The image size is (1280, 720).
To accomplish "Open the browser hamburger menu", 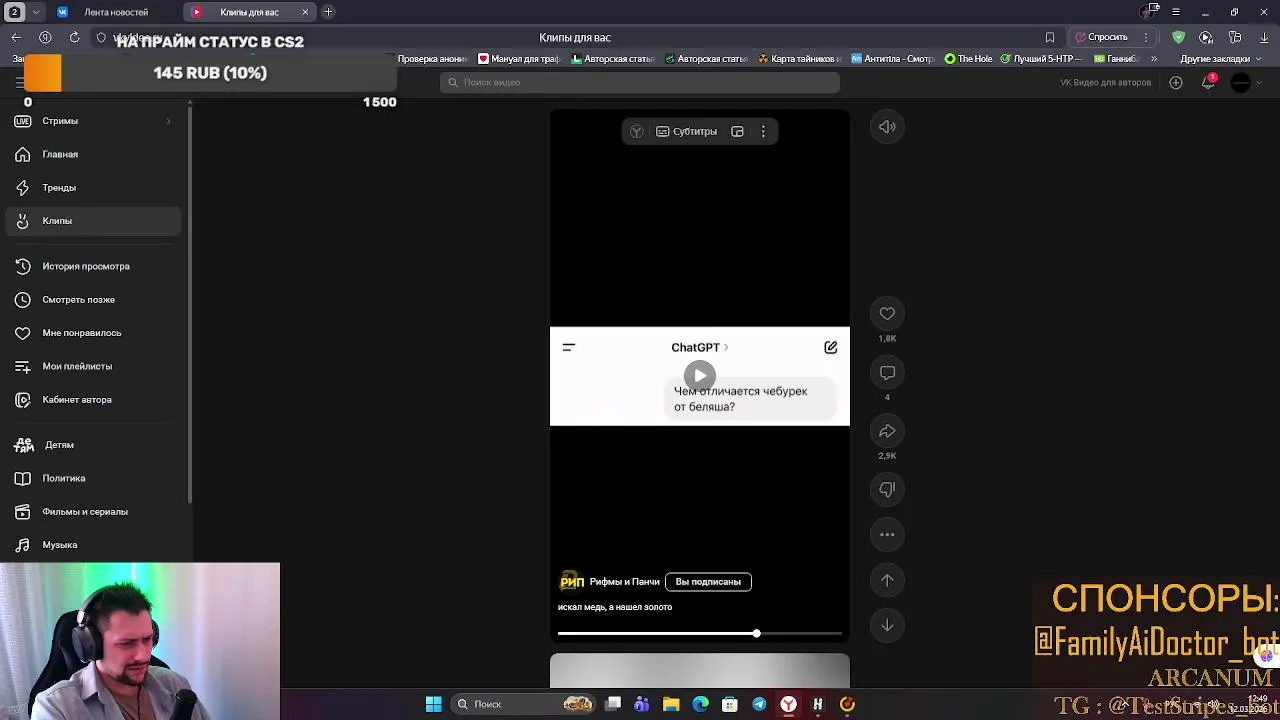I will [x=1176, y=12].
